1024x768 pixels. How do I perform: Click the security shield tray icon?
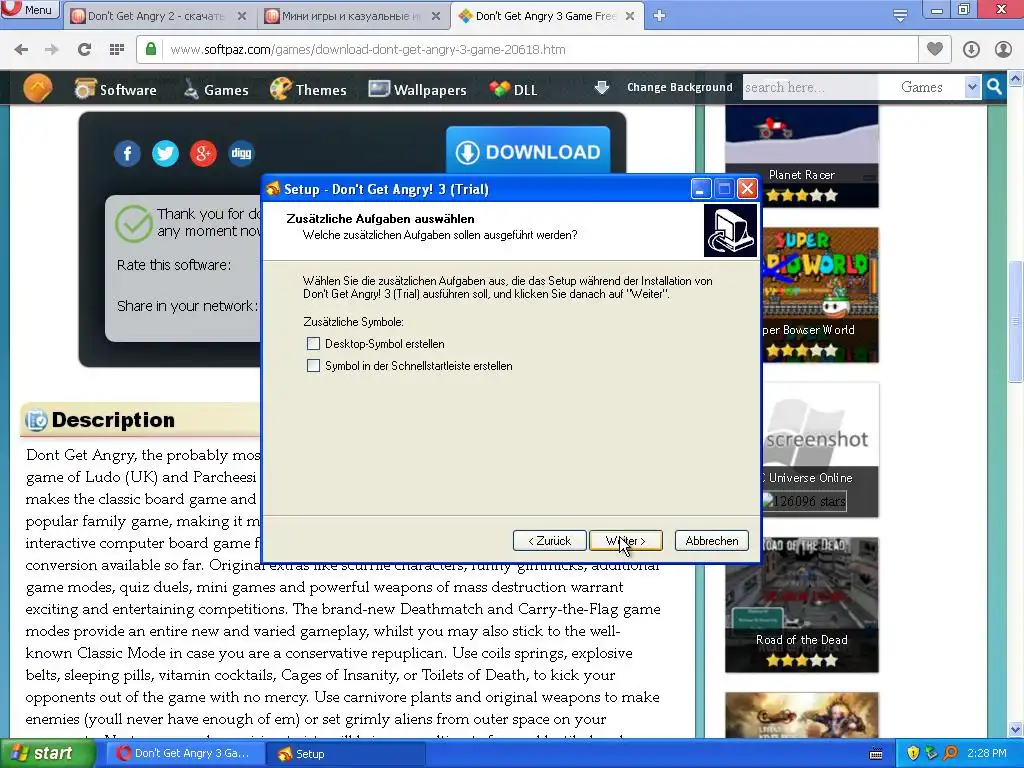pos(913,753)
